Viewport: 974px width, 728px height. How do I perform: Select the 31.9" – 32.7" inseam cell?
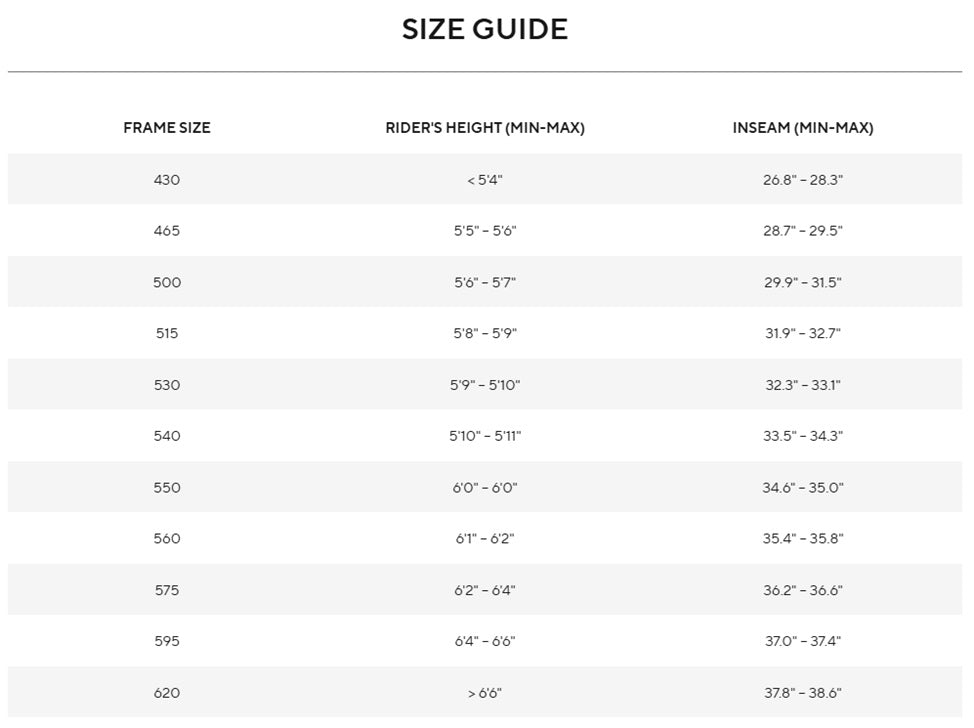(x=803, y=333)
